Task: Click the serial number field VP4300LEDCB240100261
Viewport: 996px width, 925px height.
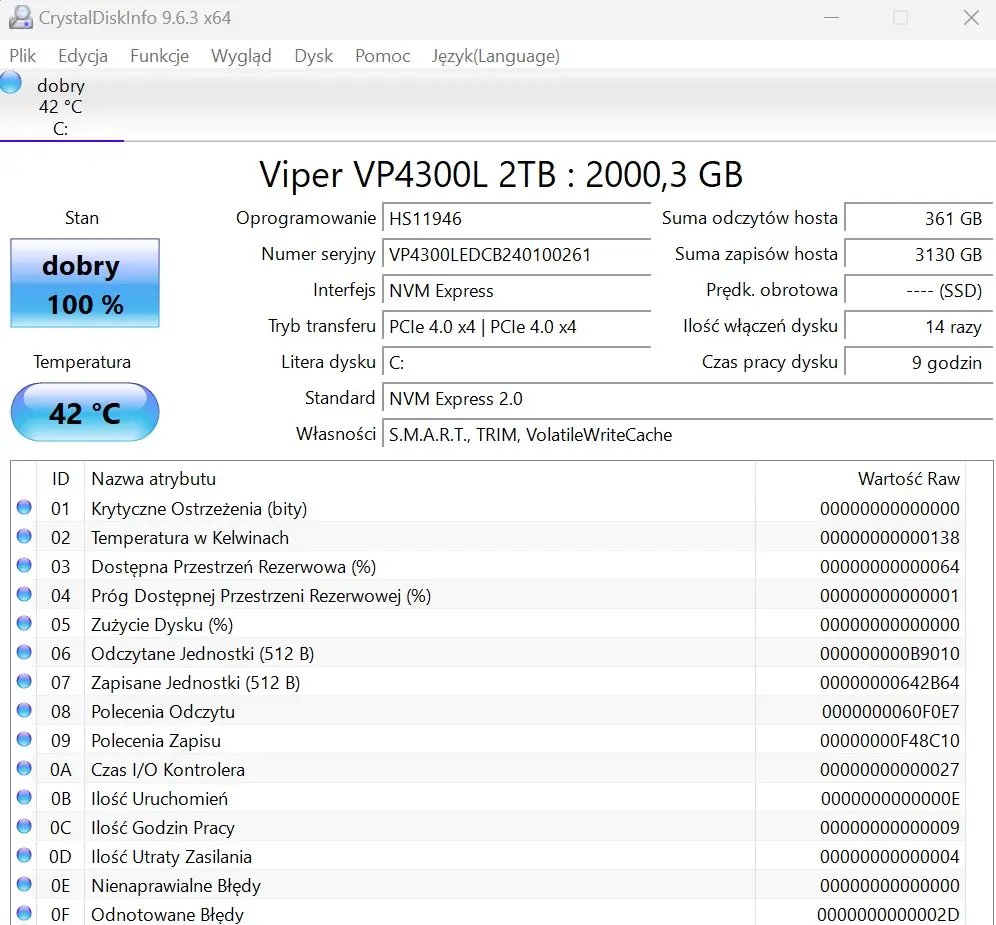Action: (516, 255)
